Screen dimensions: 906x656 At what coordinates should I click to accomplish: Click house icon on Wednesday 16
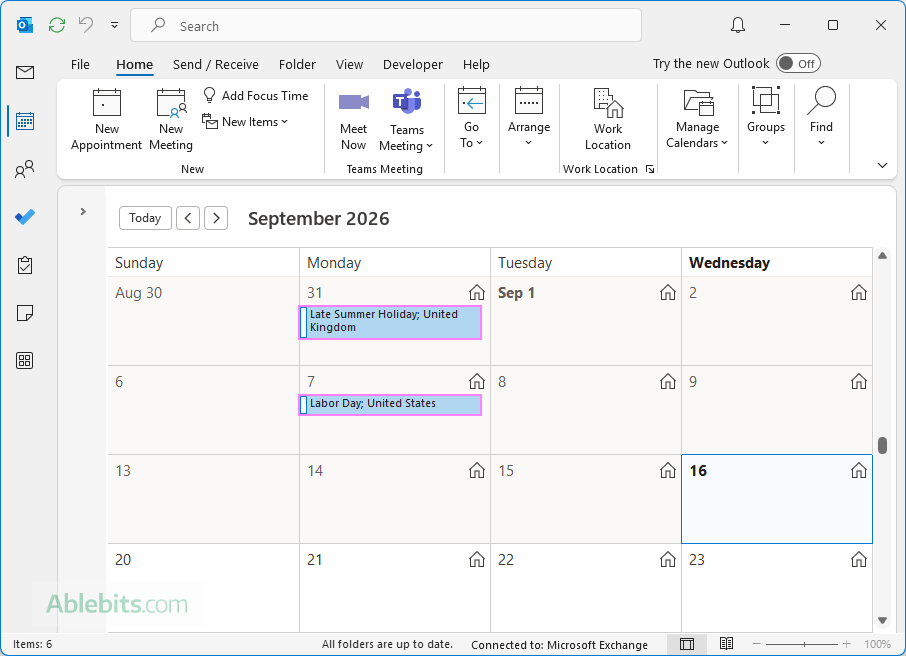coord(859,470)
